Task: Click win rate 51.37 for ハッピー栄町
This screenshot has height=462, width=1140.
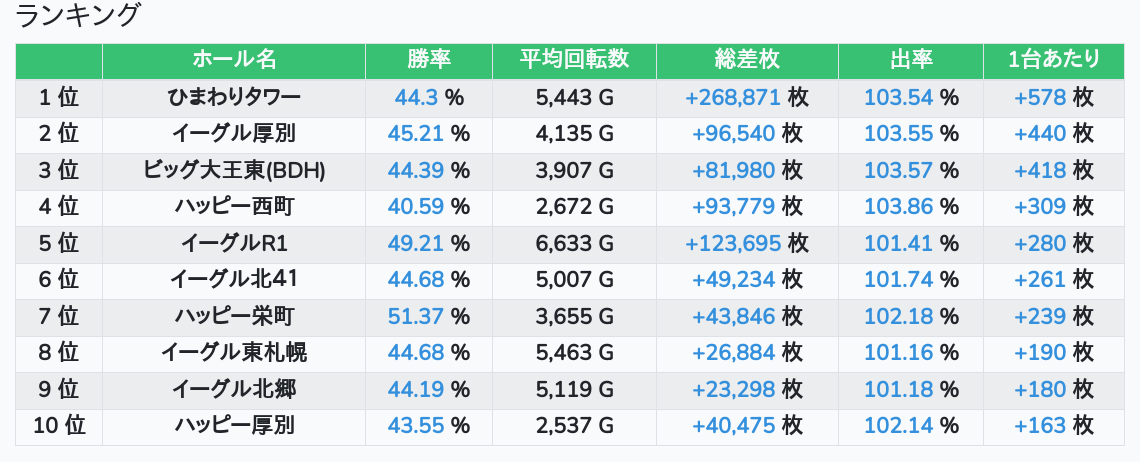Action: [415, 316]
